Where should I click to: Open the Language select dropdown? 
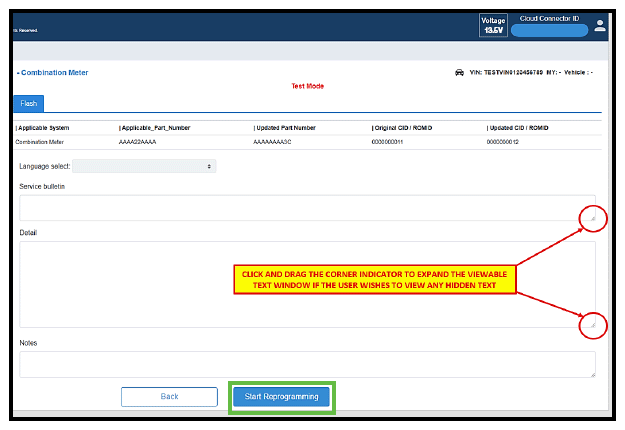pyautogui.click(x=144, y=166)
